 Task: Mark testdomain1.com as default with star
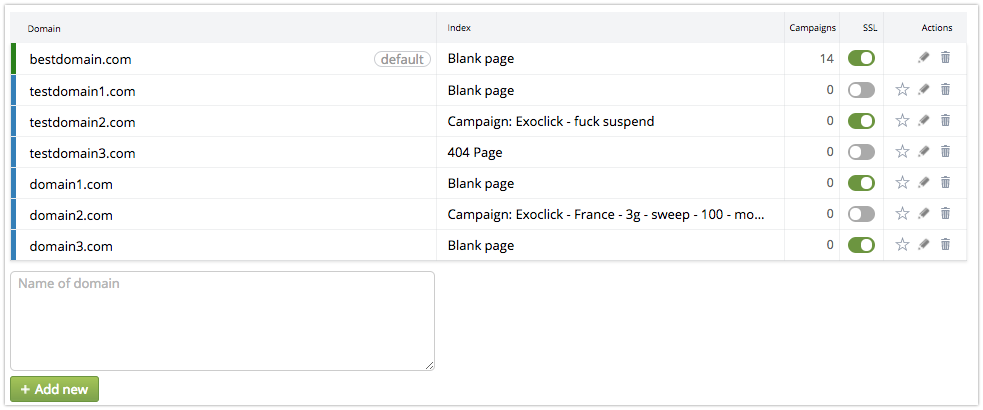[902, 90]
